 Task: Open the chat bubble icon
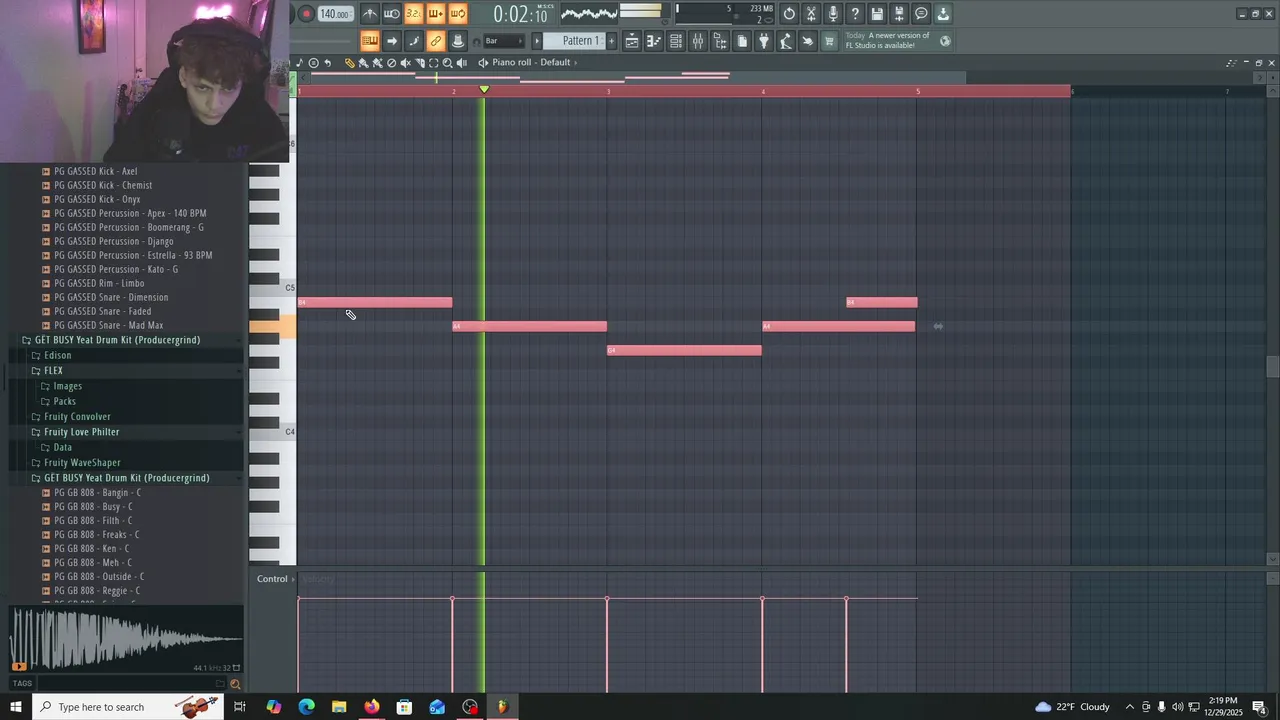[922, 14]
